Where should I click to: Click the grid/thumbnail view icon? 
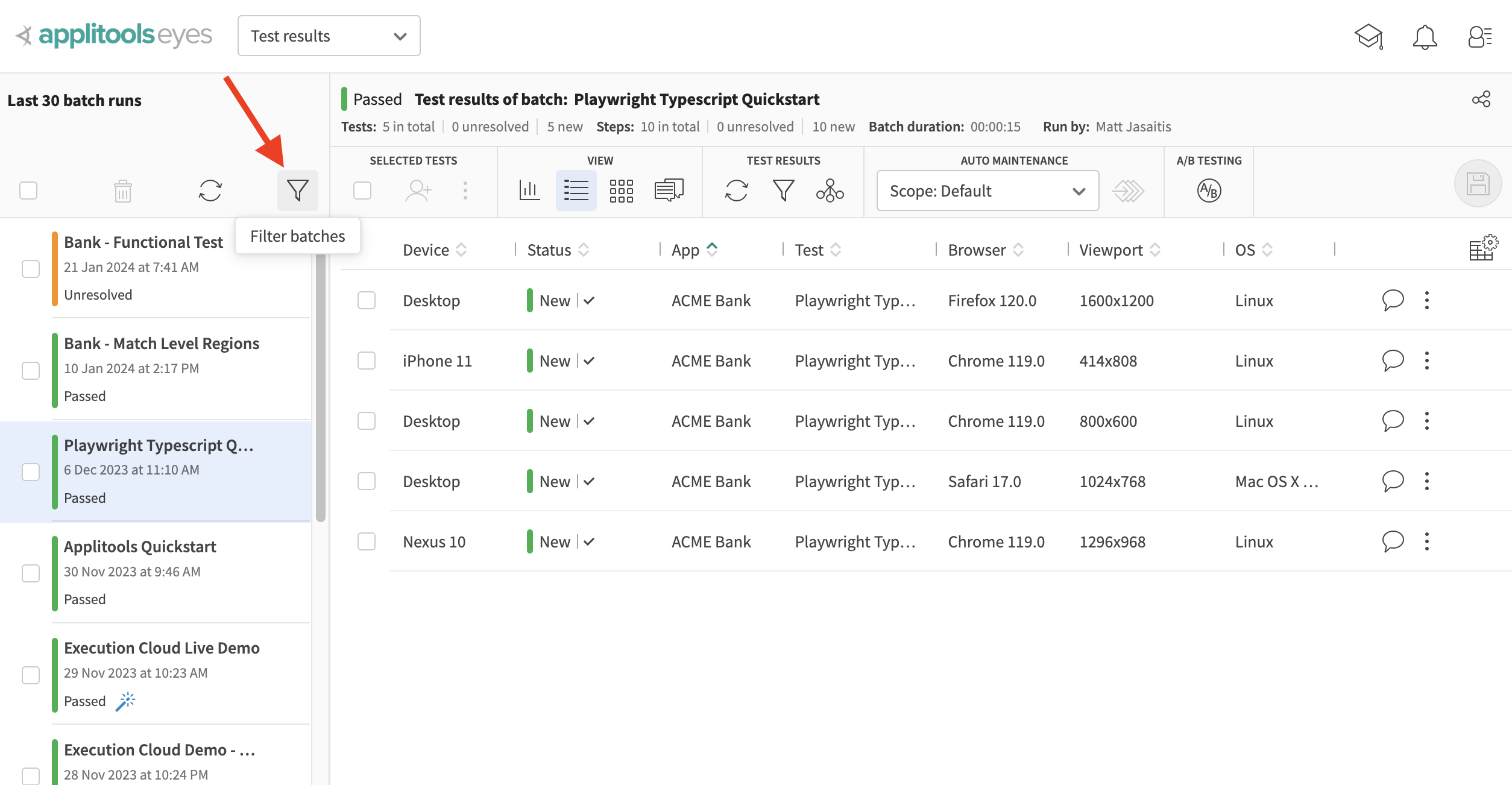621,191
